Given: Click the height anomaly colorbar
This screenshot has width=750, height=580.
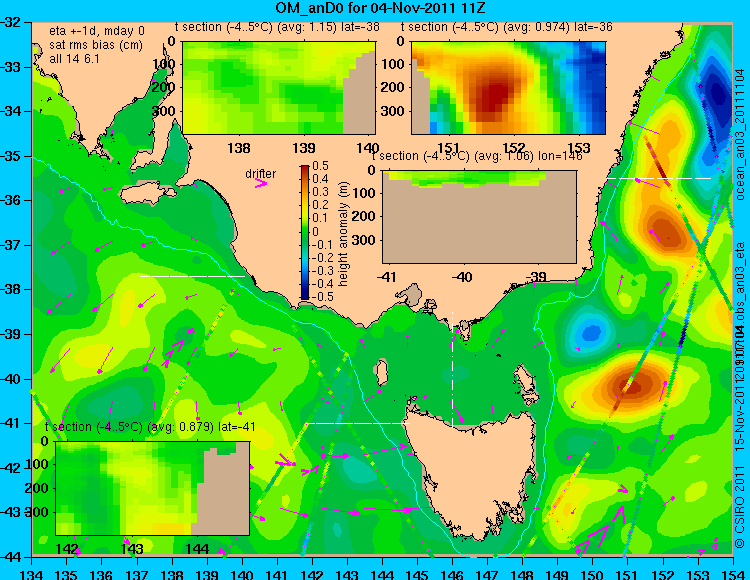Looking at the screenshot, I should coord(305,233).
